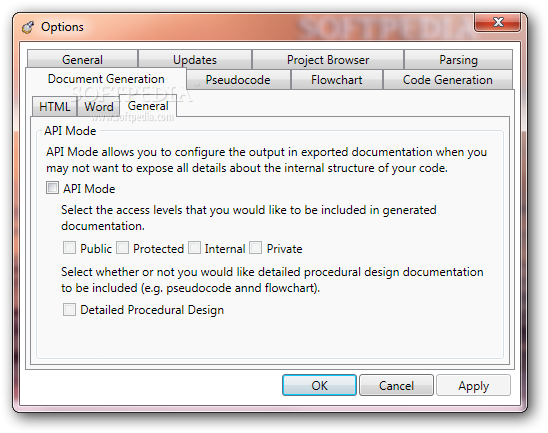Image resolution: width=548 pixels, height=433 pixels.
Task: Click the 'Options' window title text
Action: 62,27
